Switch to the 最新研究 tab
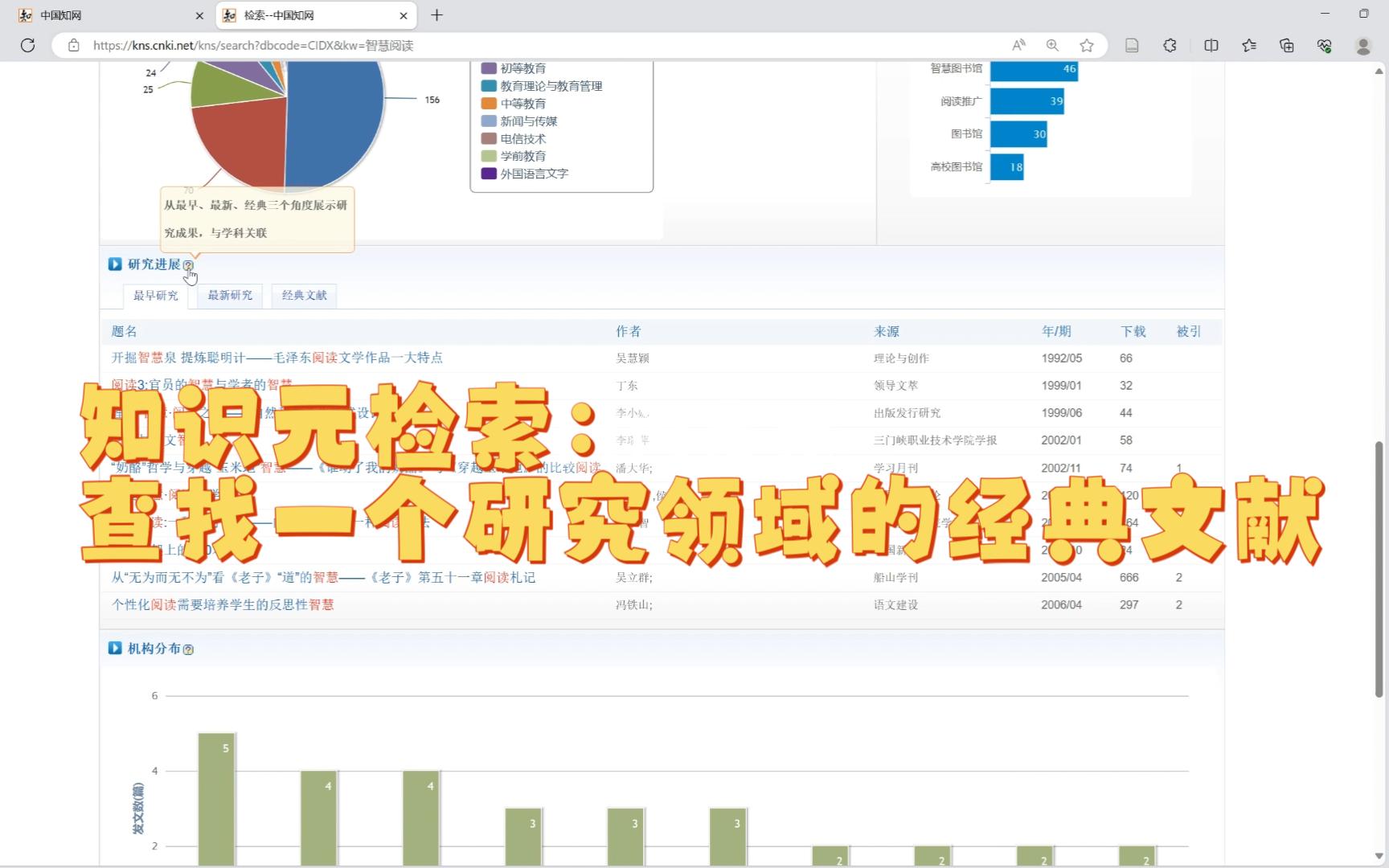 [x=230, y=296]
